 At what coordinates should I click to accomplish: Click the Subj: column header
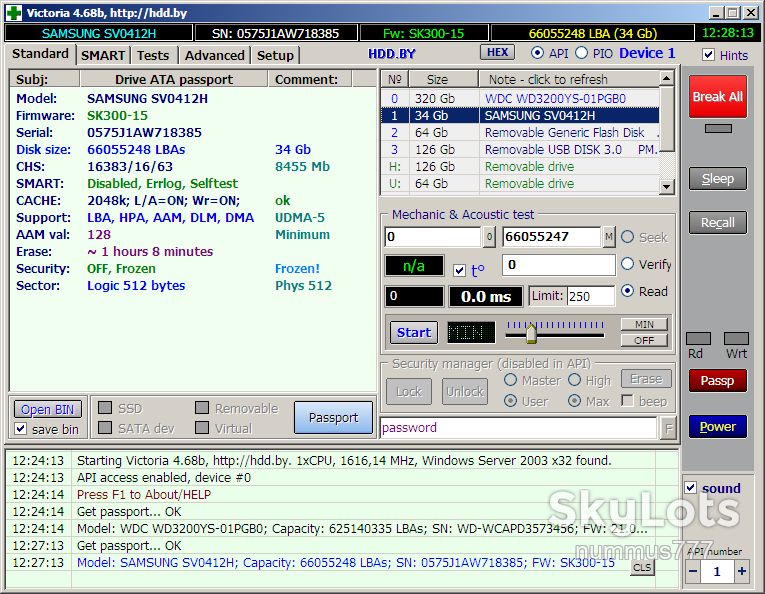tap(44, 79)
